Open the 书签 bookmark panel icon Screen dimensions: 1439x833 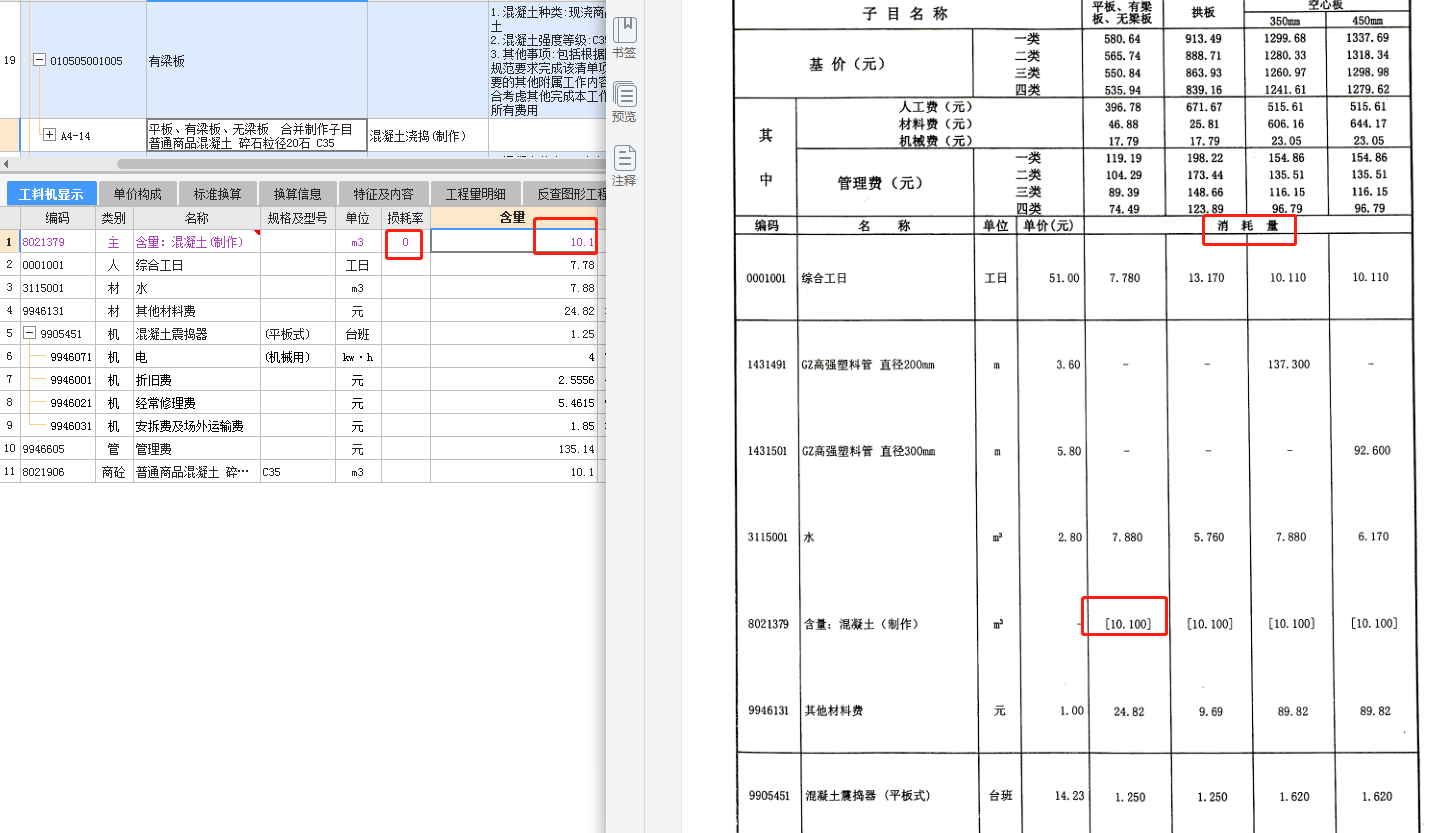tap(624, 36)
